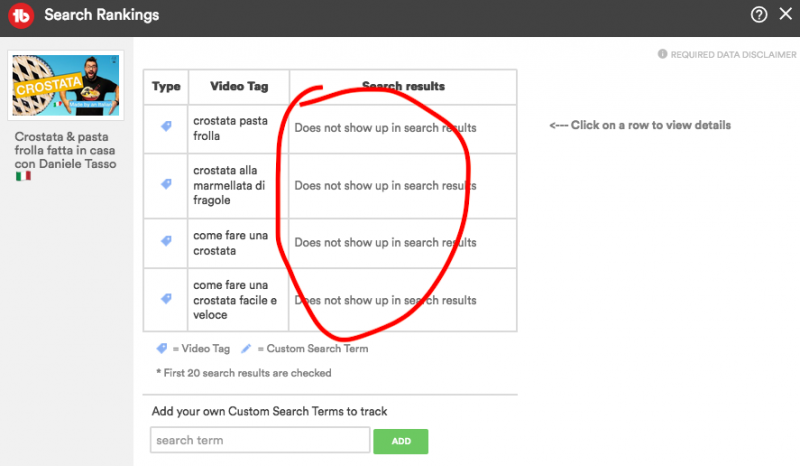Click the Search results column header
The width and height of the screenshot is (800, 466).
(x=403, y=87)
